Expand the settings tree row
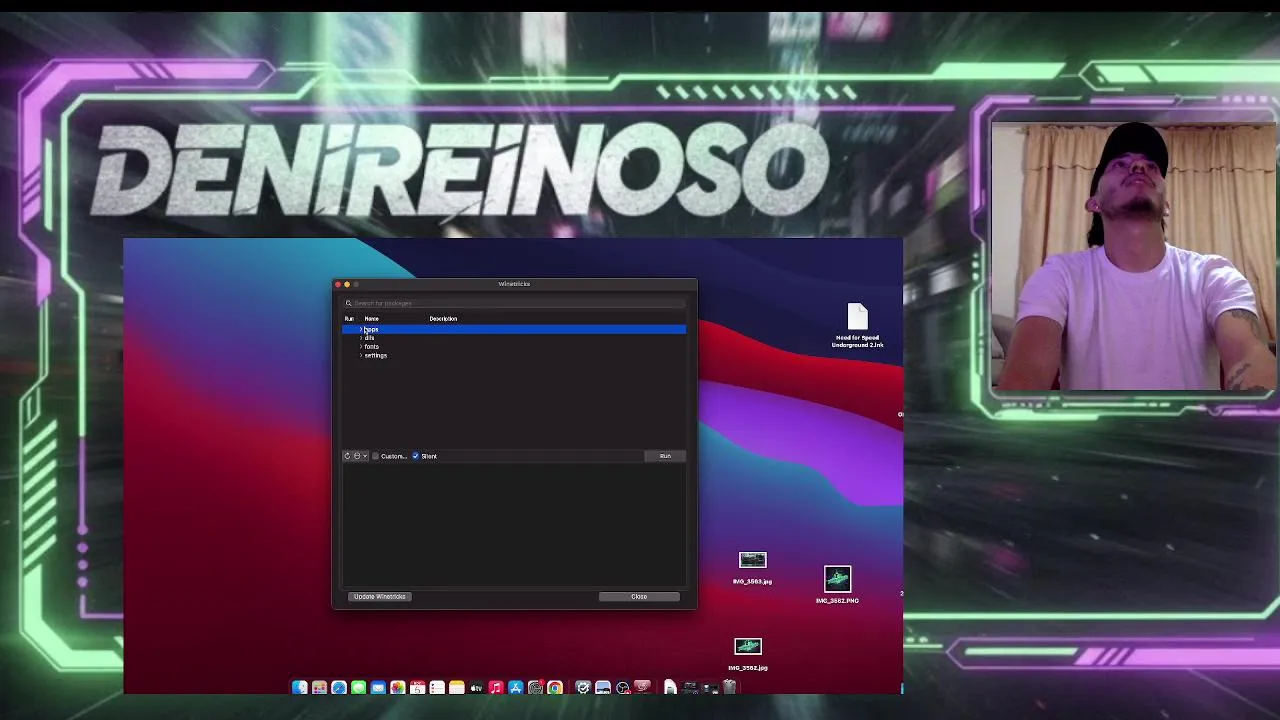Screen dimensions: 1280x720 [361, 355]
